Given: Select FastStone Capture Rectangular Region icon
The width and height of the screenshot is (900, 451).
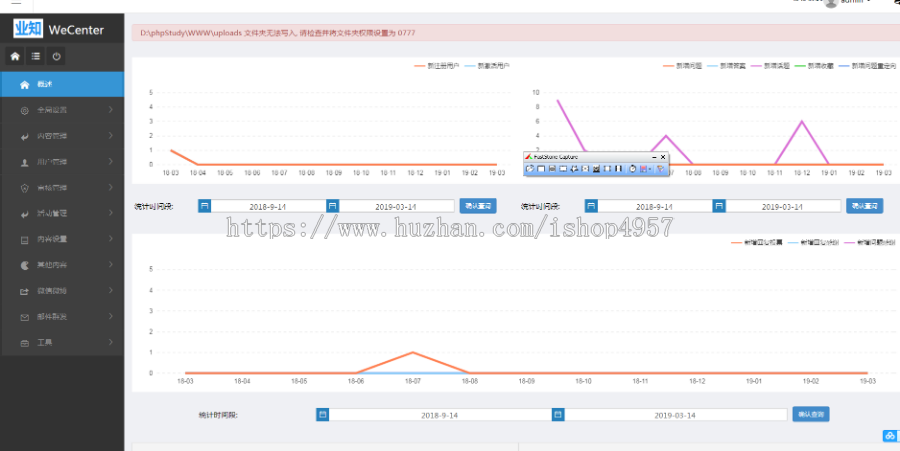Looking at the screenshot, I should [563, 169].
